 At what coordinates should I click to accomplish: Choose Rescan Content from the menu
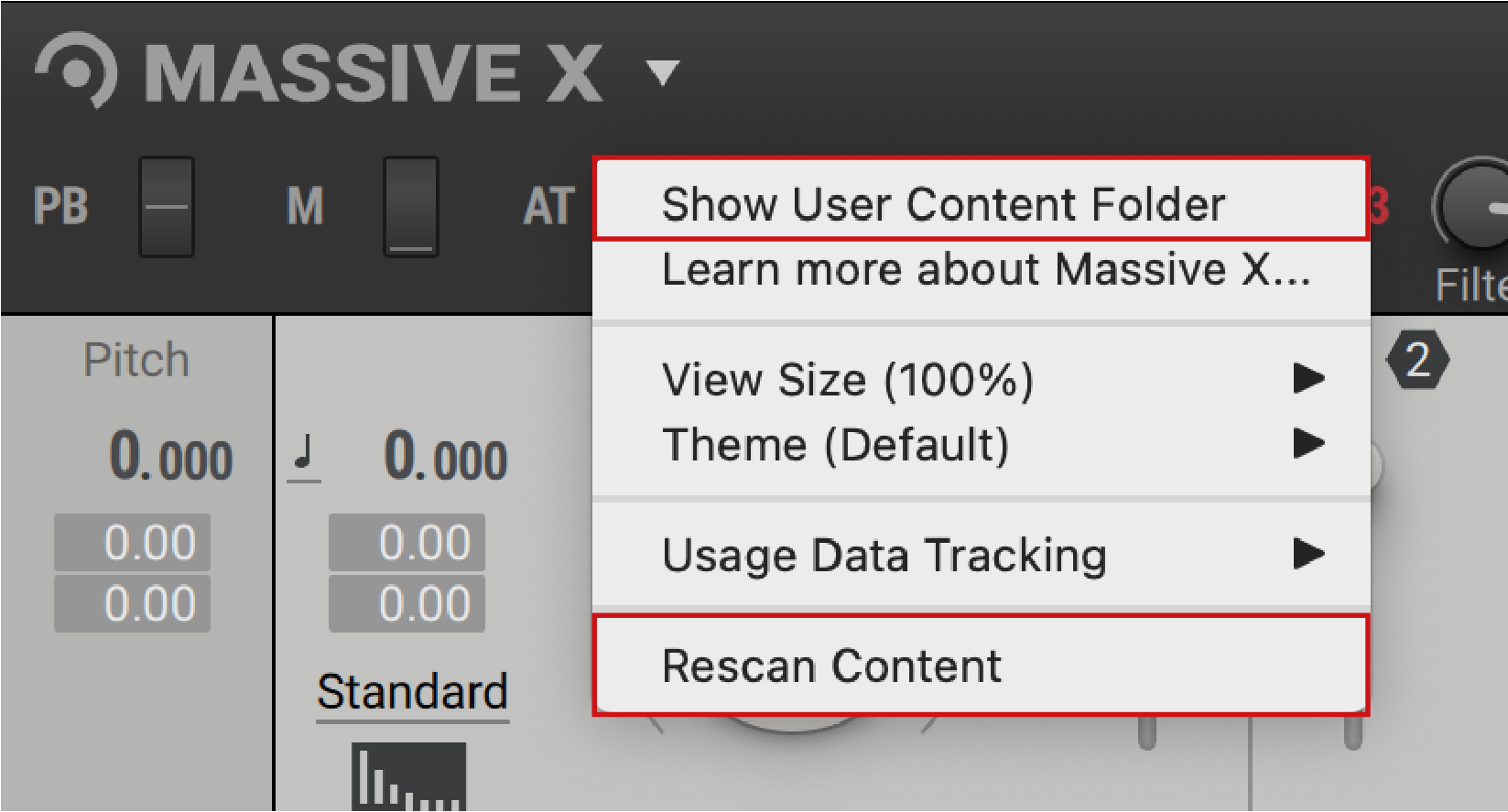[831, 665]
